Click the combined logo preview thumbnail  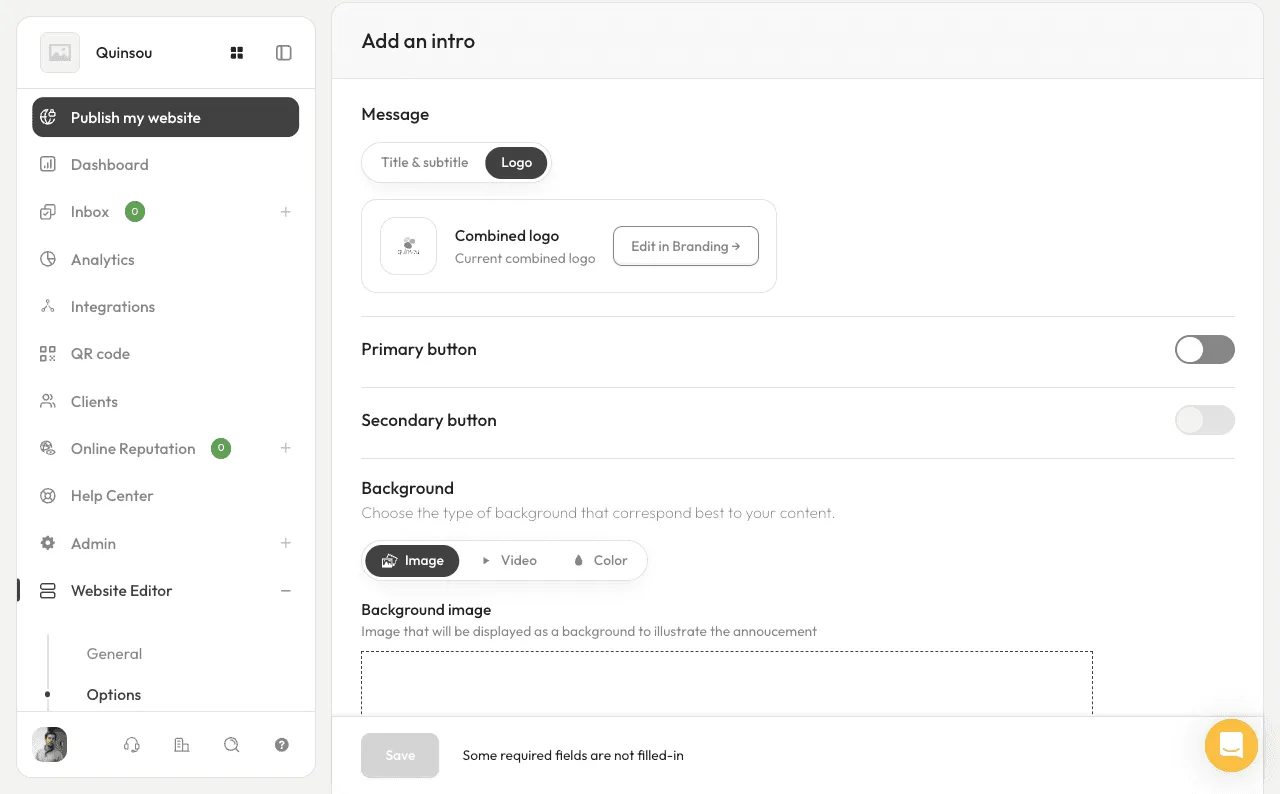point(408,246)
